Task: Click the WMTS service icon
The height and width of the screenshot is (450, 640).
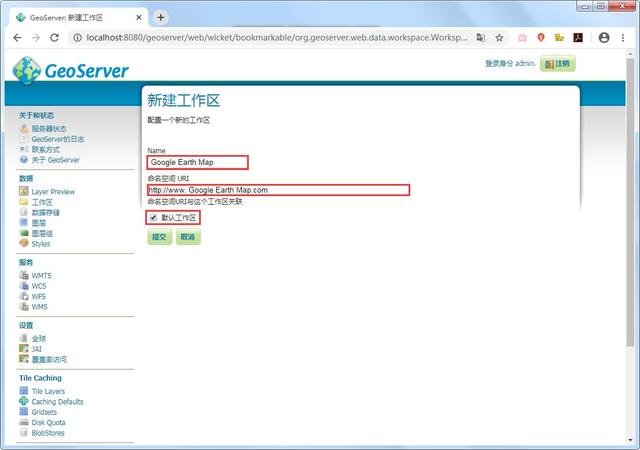Action: [24, 275]
